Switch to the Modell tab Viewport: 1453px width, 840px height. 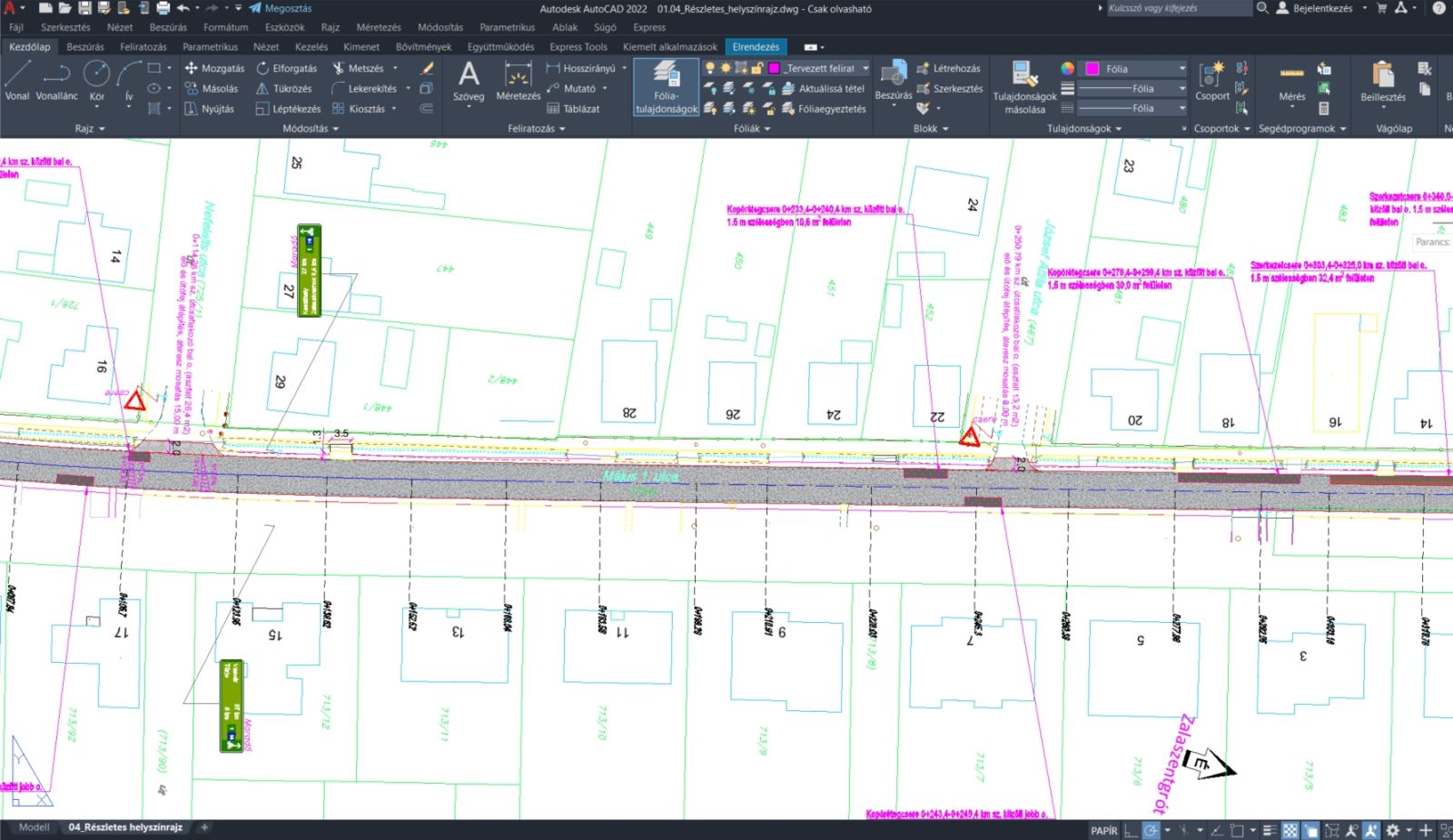(x=35, y=827)
